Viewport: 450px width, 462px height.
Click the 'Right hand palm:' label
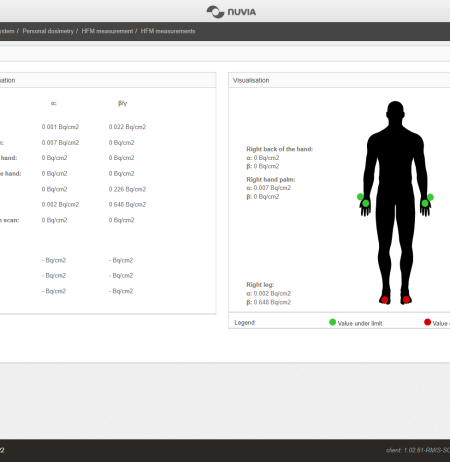coord(271,179)
